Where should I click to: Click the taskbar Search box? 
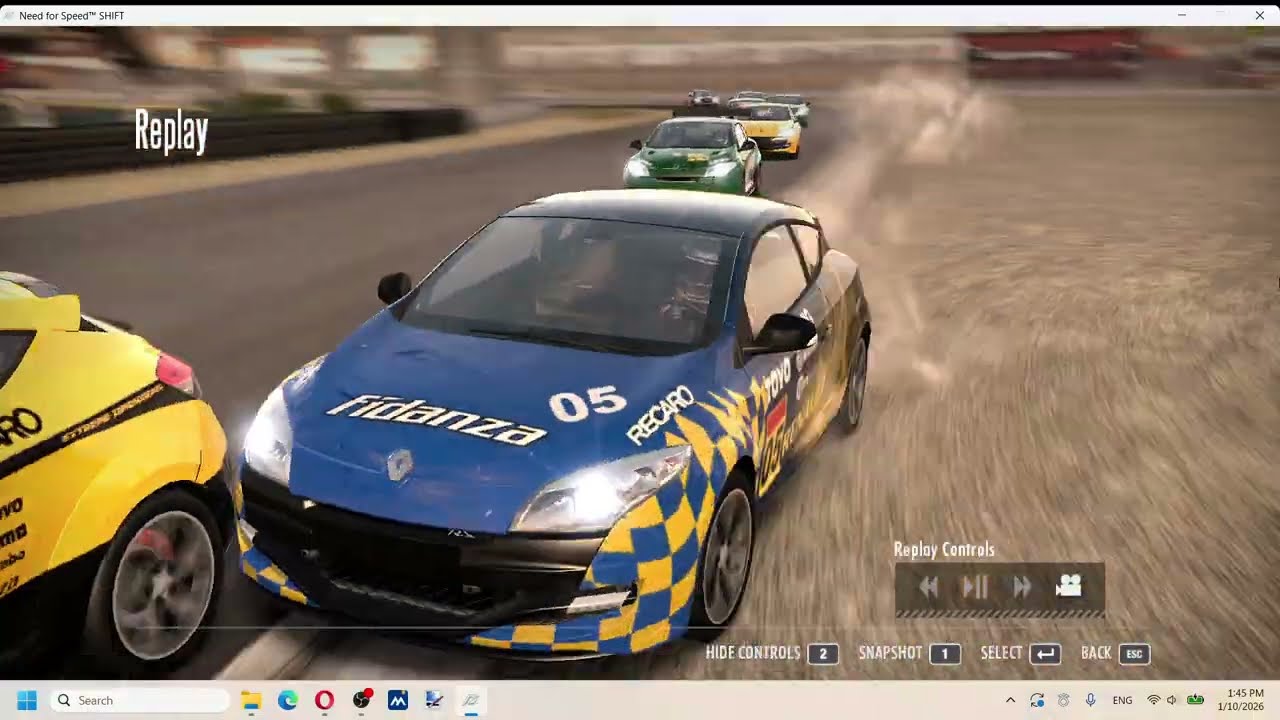click(x=139, y=700)
